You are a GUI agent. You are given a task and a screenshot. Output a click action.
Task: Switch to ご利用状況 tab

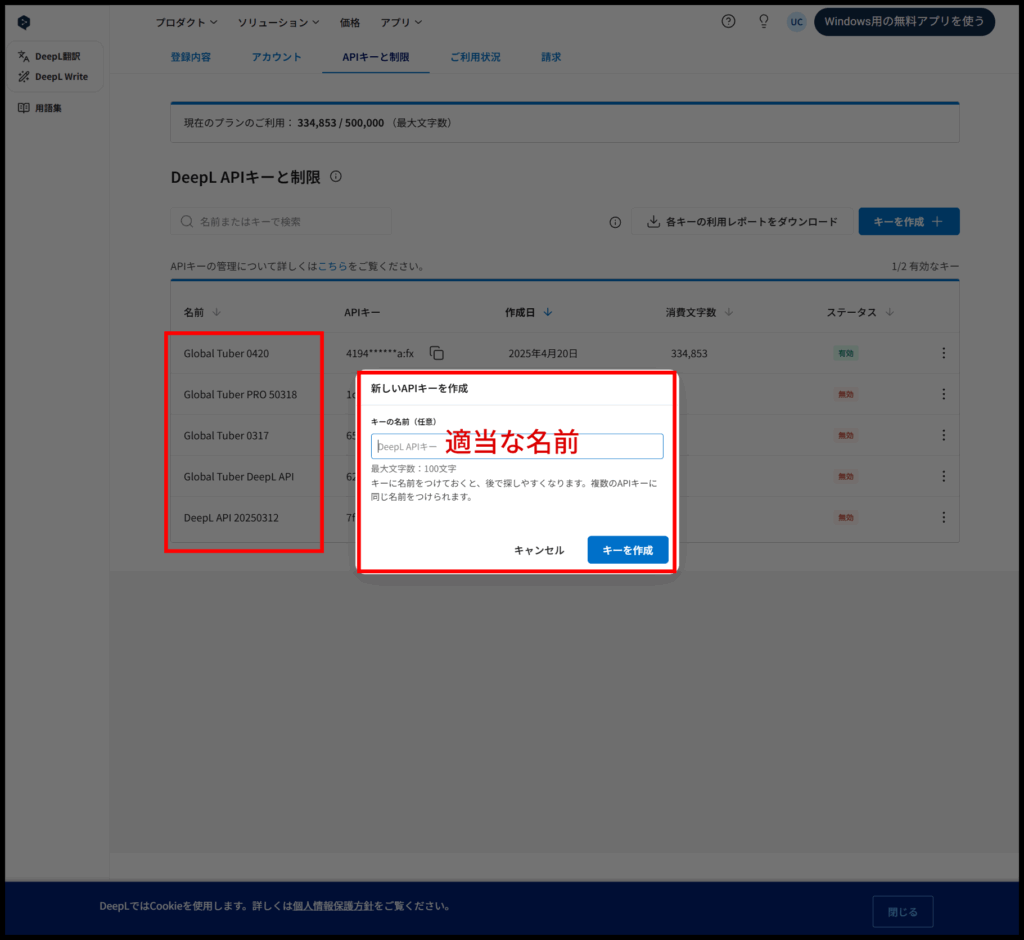(x=475, y=57)
